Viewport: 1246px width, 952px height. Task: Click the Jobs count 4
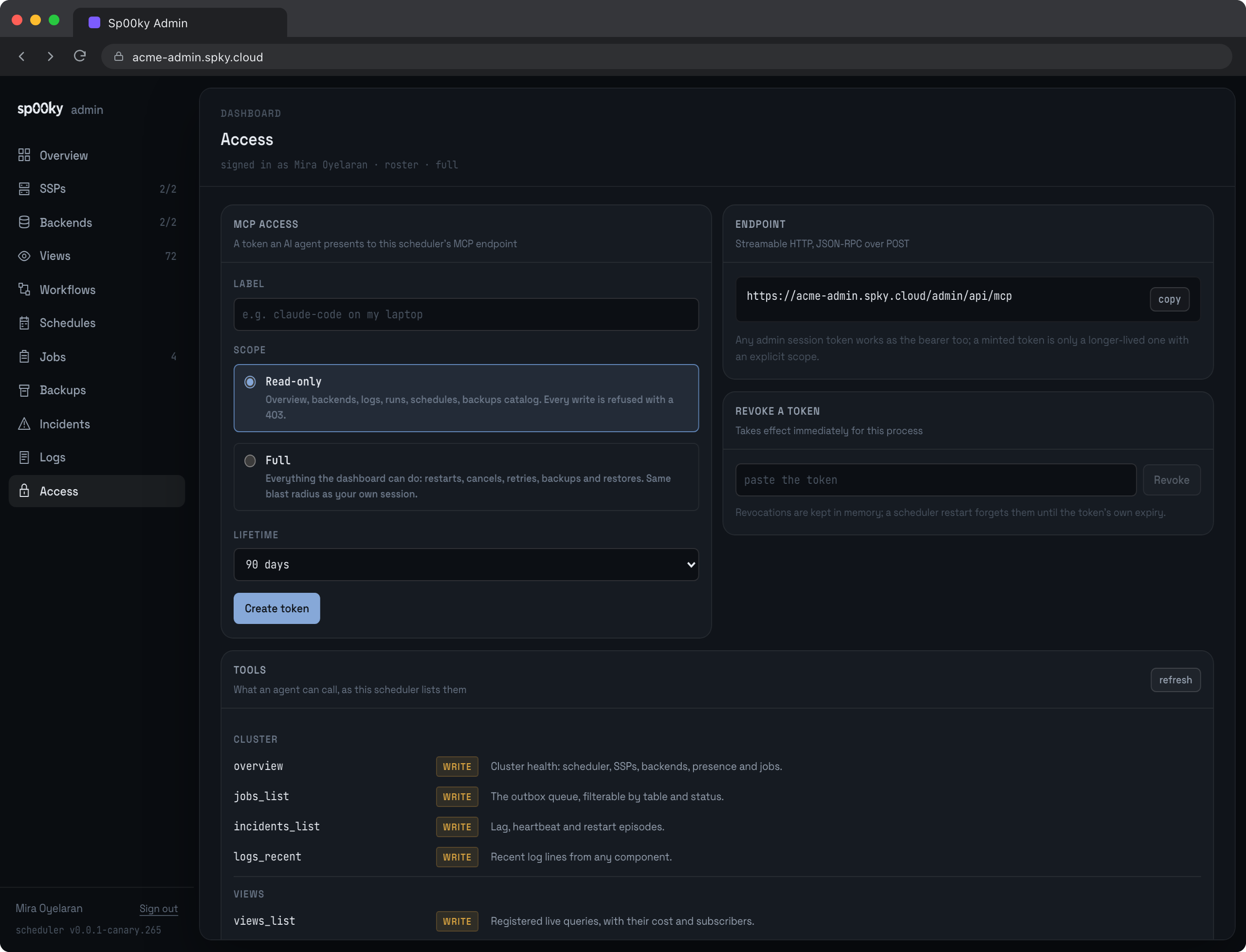[x=173, y=356]
